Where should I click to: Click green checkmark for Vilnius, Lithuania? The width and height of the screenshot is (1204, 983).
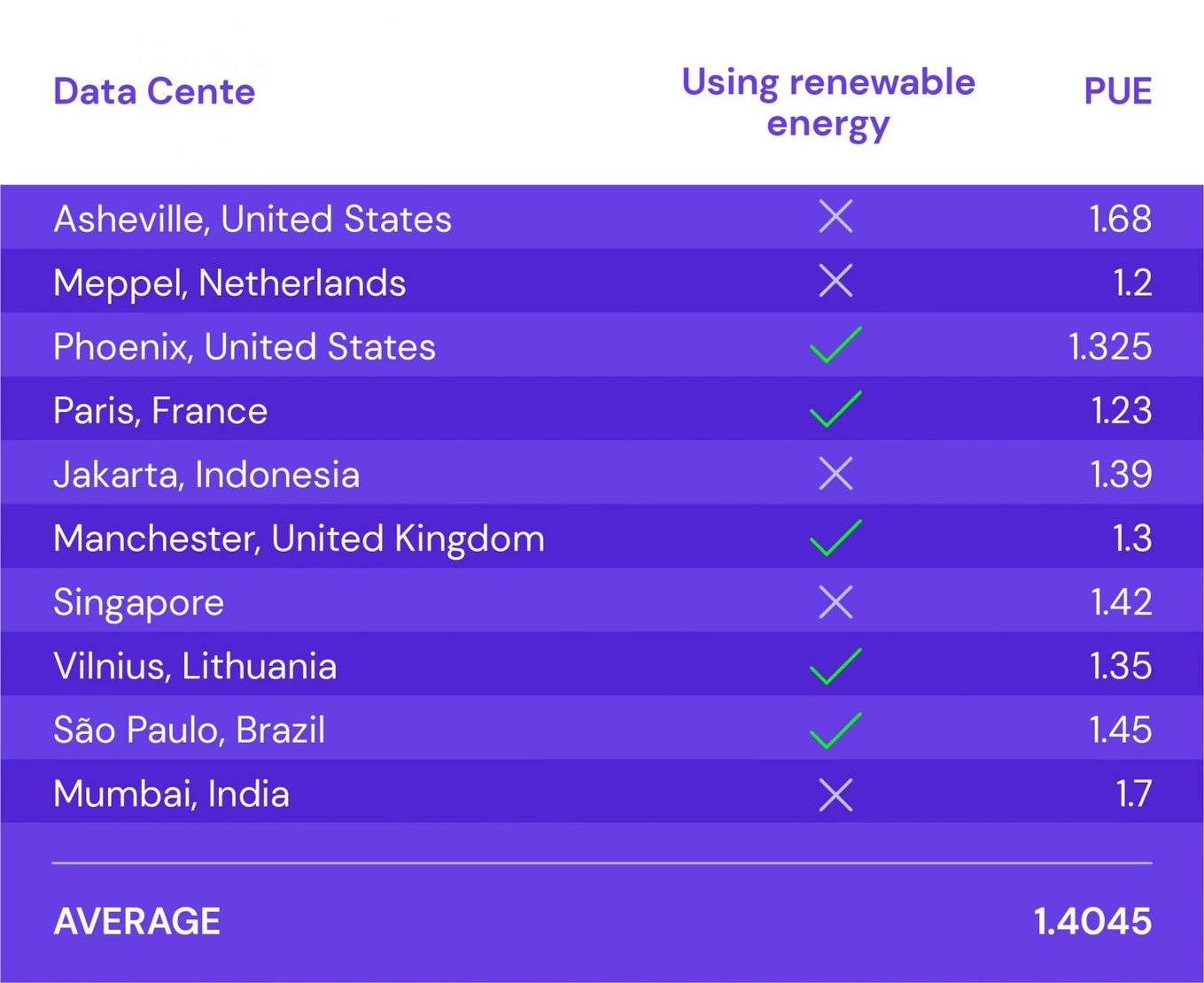pos(835,665)
